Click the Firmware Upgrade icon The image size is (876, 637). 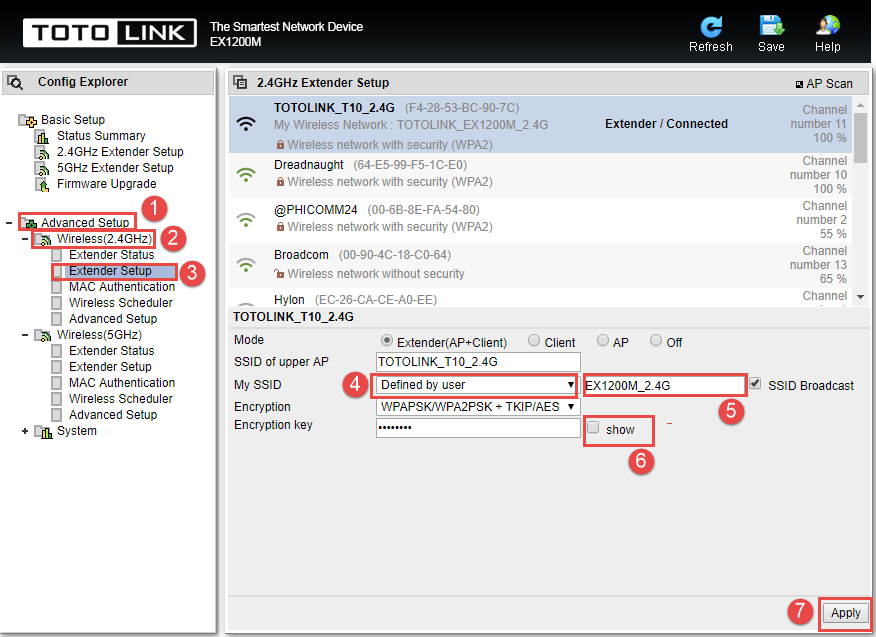click(42, 184)
